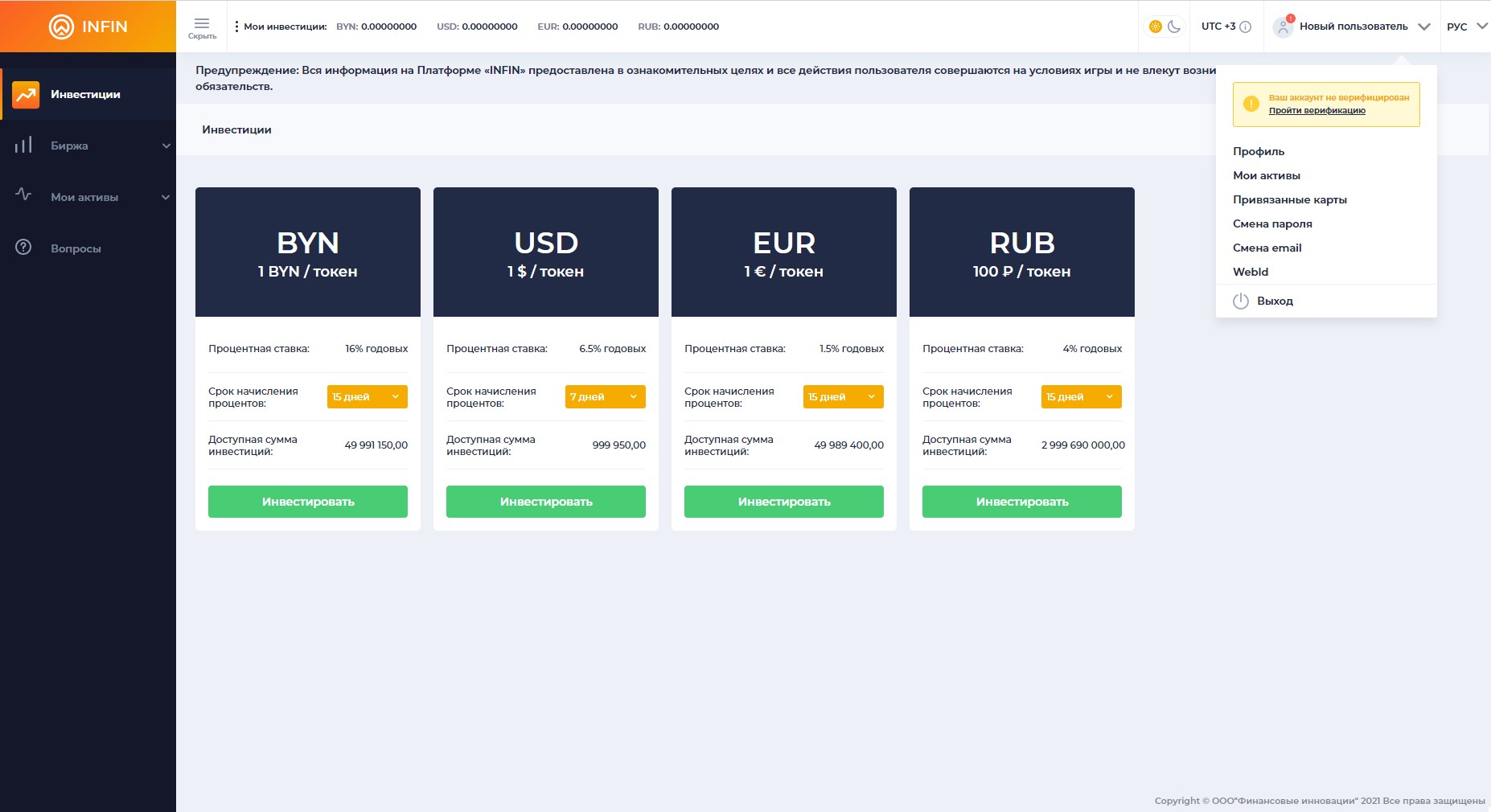The height and width of the screenshot is (812, 1491).
Task: Click Инвестировать on the EUR card
Action: 784,502
